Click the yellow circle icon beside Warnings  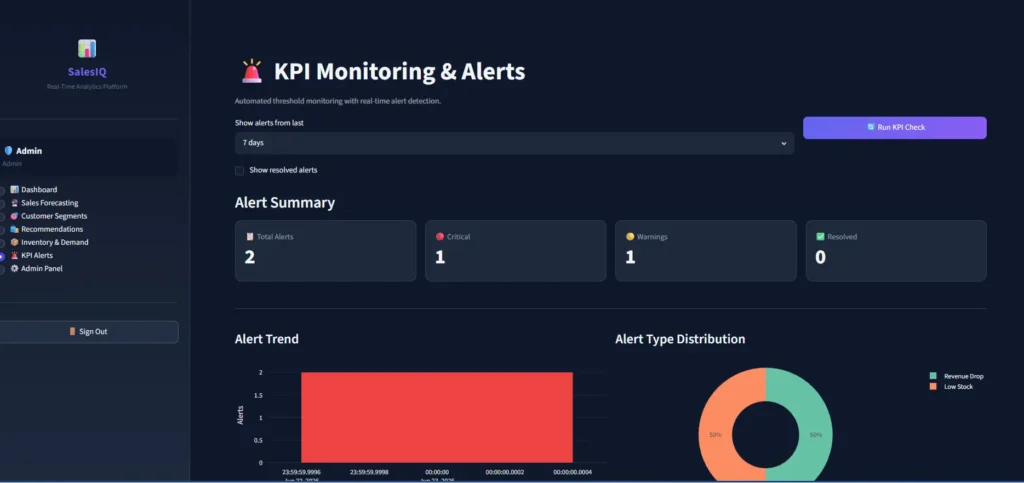(x=630, y=237)
